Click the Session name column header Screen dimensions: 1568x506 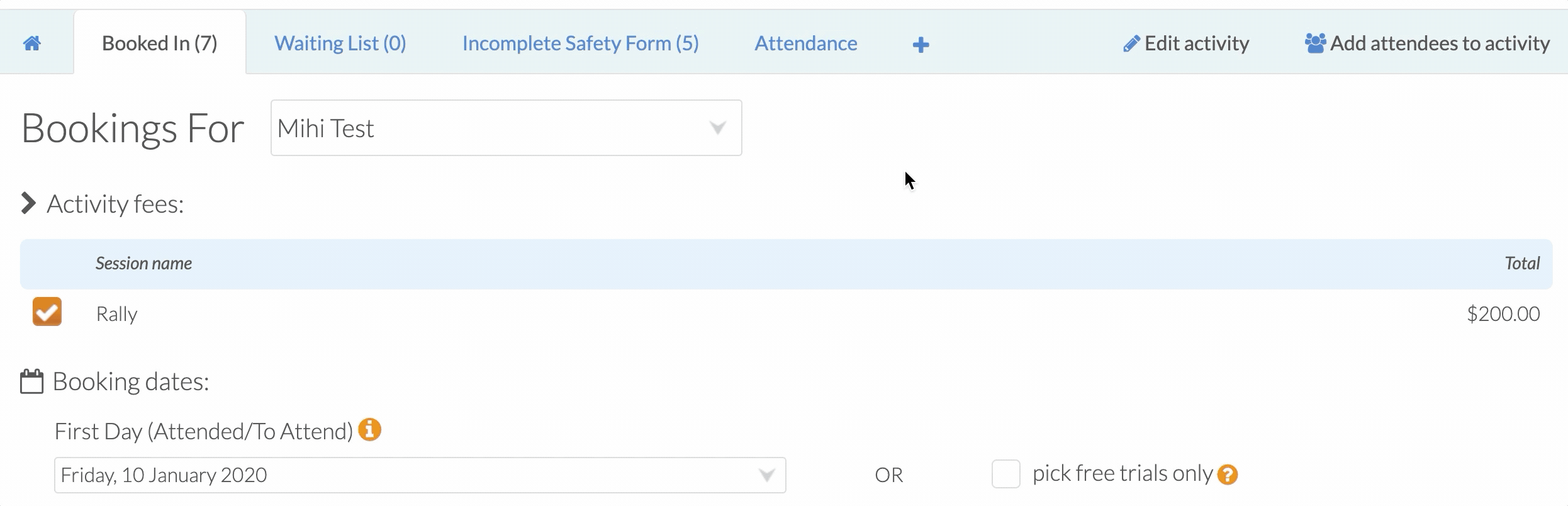coord(144,263)
